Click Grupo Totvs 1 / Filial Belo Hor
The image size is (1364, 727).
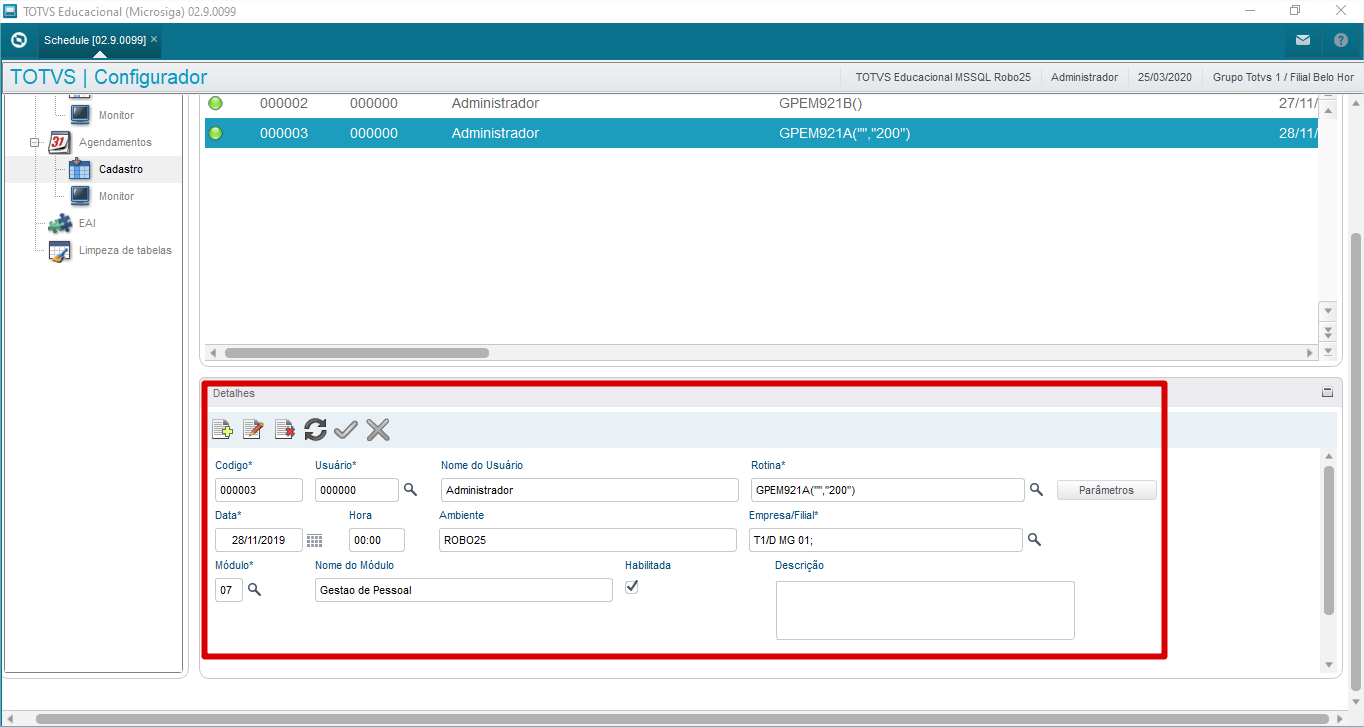point(1283,77)
